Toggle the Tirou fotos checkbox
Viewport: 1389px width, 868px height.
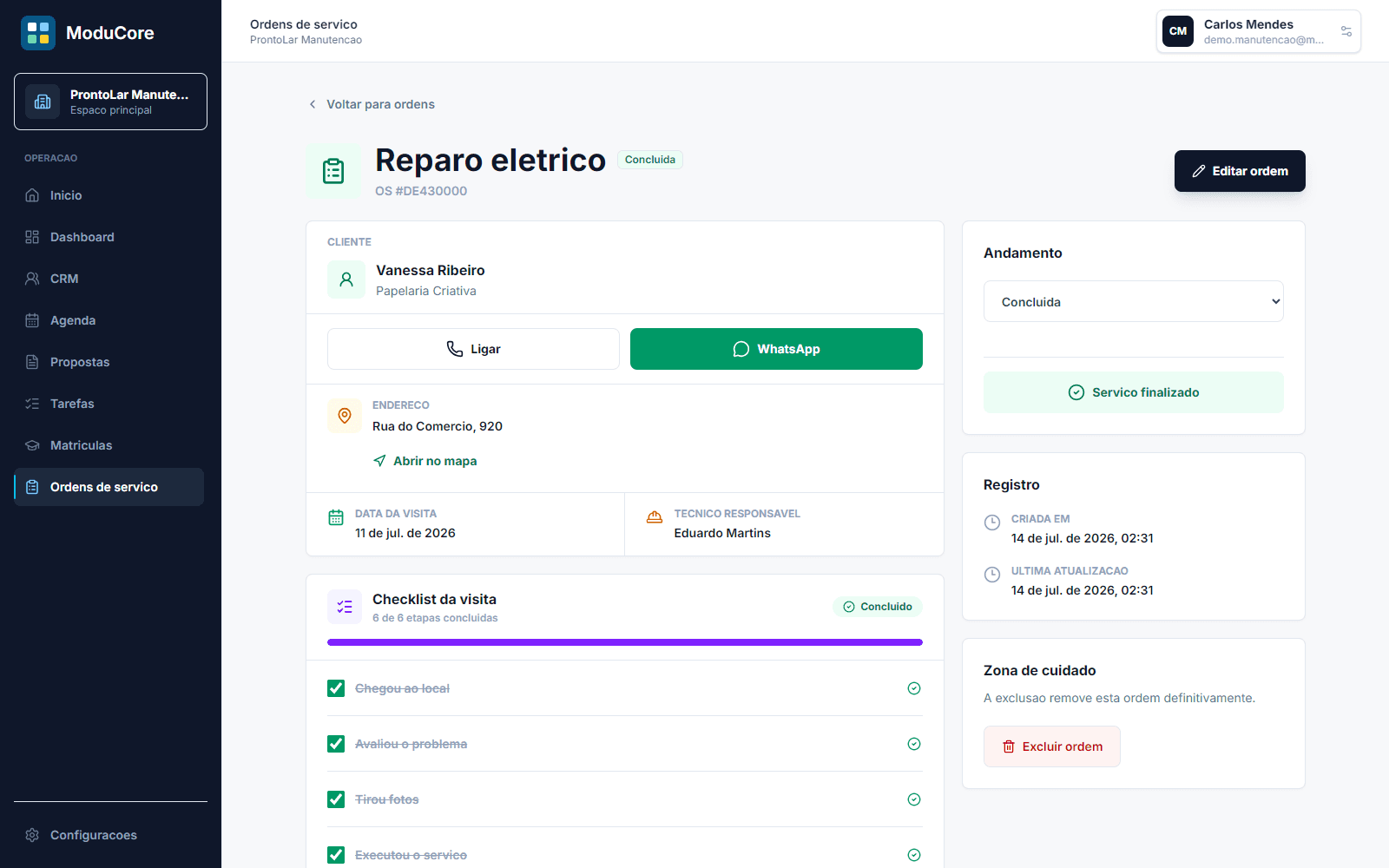coord(336,799)
